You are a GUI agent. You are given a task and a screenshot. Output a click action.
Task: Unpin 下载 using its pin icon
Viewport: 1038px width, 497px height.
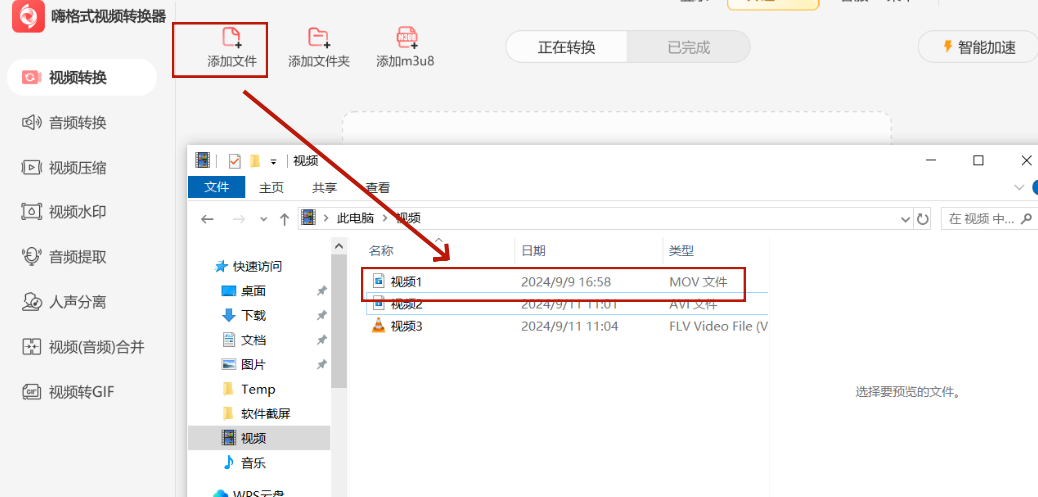click(322, 315)
